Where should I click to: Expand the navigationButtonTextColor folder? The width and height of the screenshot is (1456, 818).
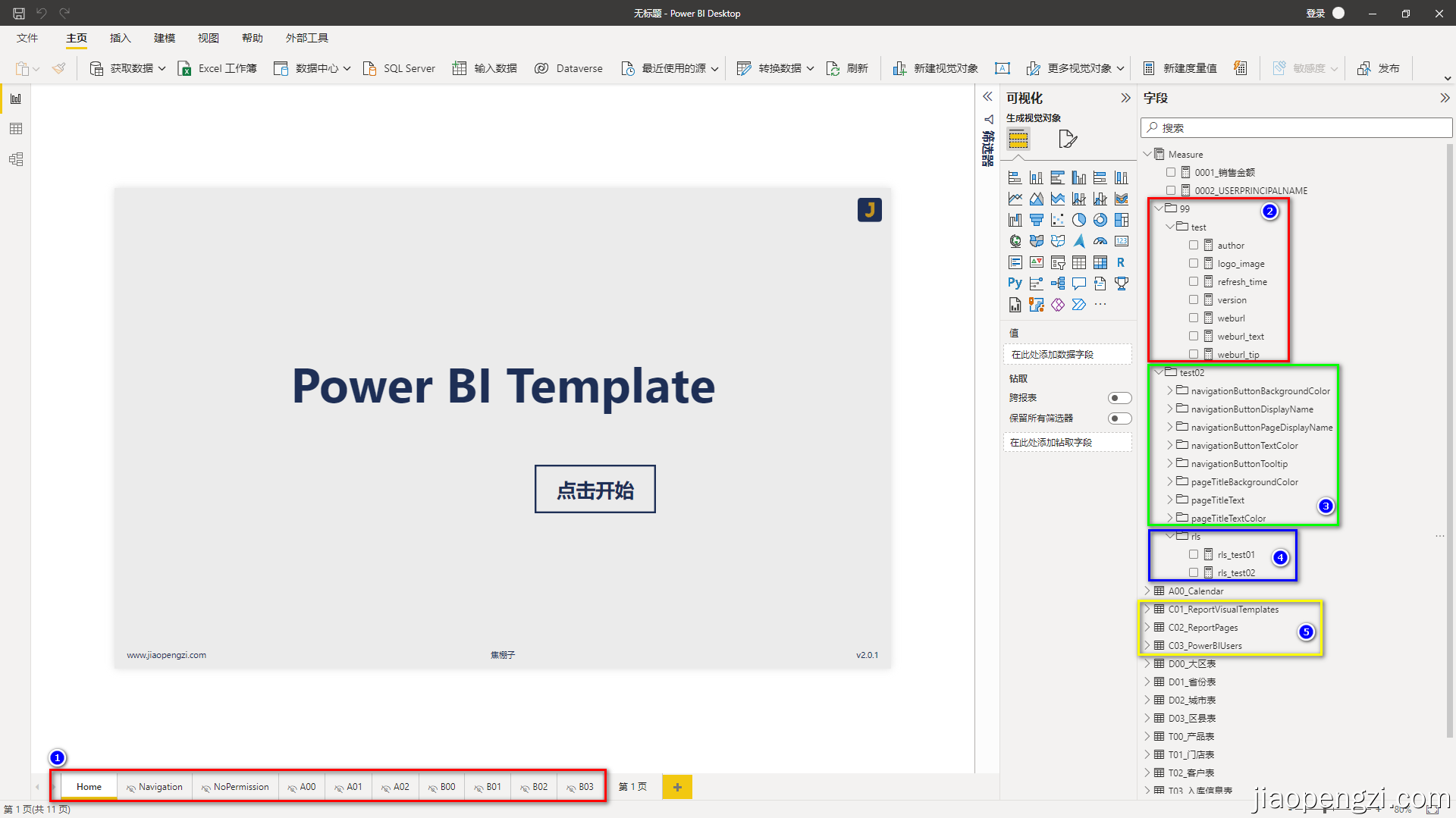click(x=1170, y=446)
